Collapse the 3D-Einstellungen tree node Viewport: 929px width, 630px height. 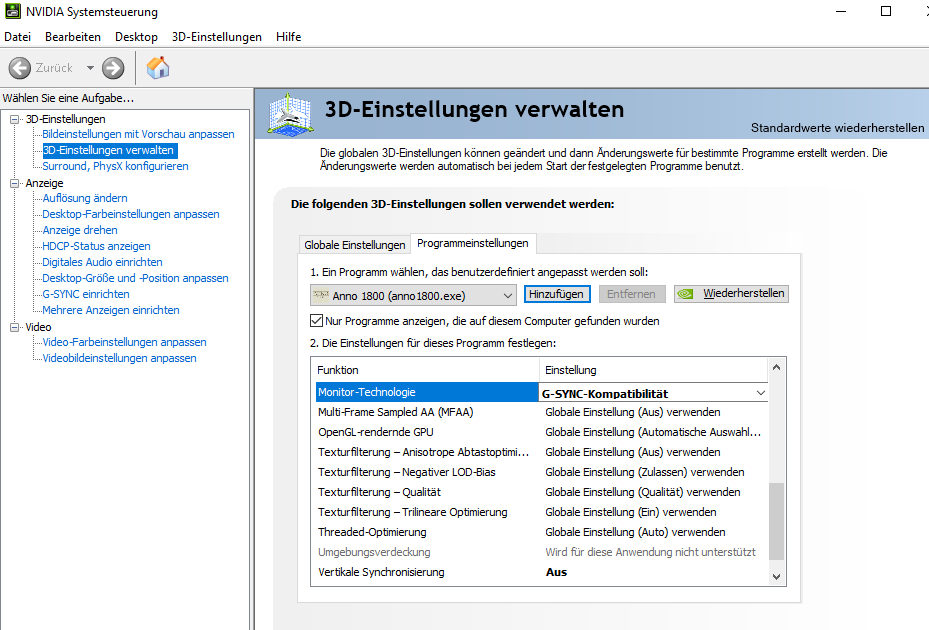15,119
